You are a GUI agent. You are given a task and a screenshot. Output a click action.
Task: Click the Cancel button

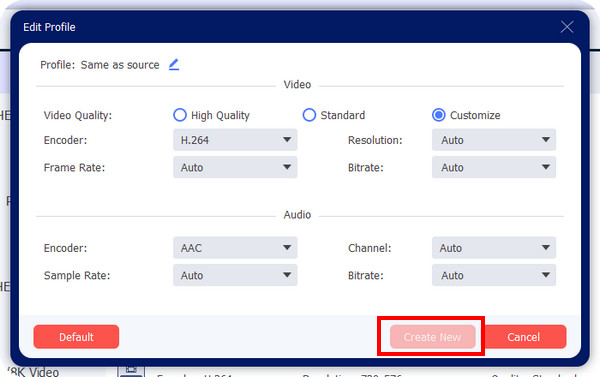523,337
